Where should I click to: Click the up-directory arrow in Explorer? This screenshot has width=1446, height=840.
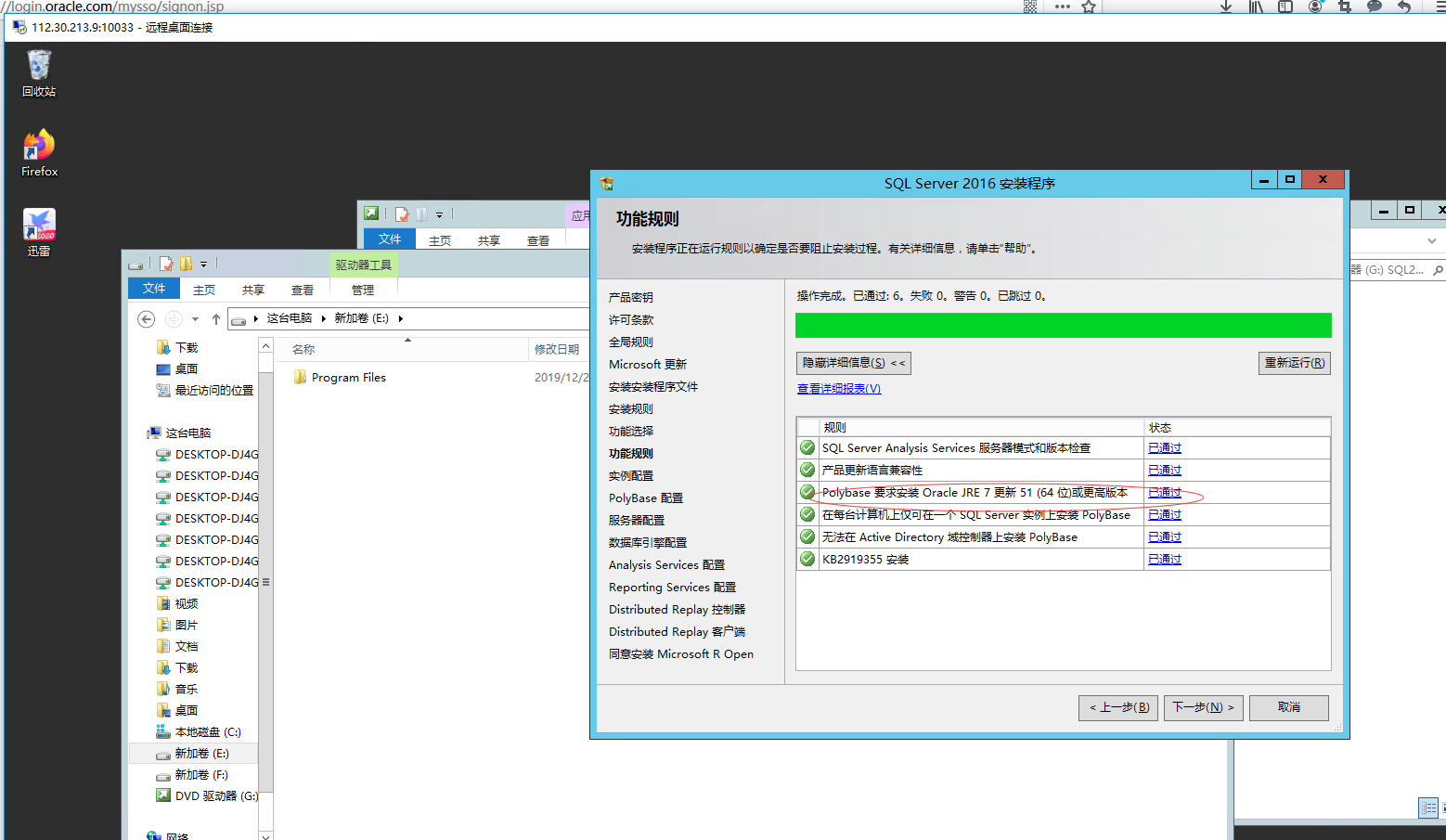[x=216, y=319]
